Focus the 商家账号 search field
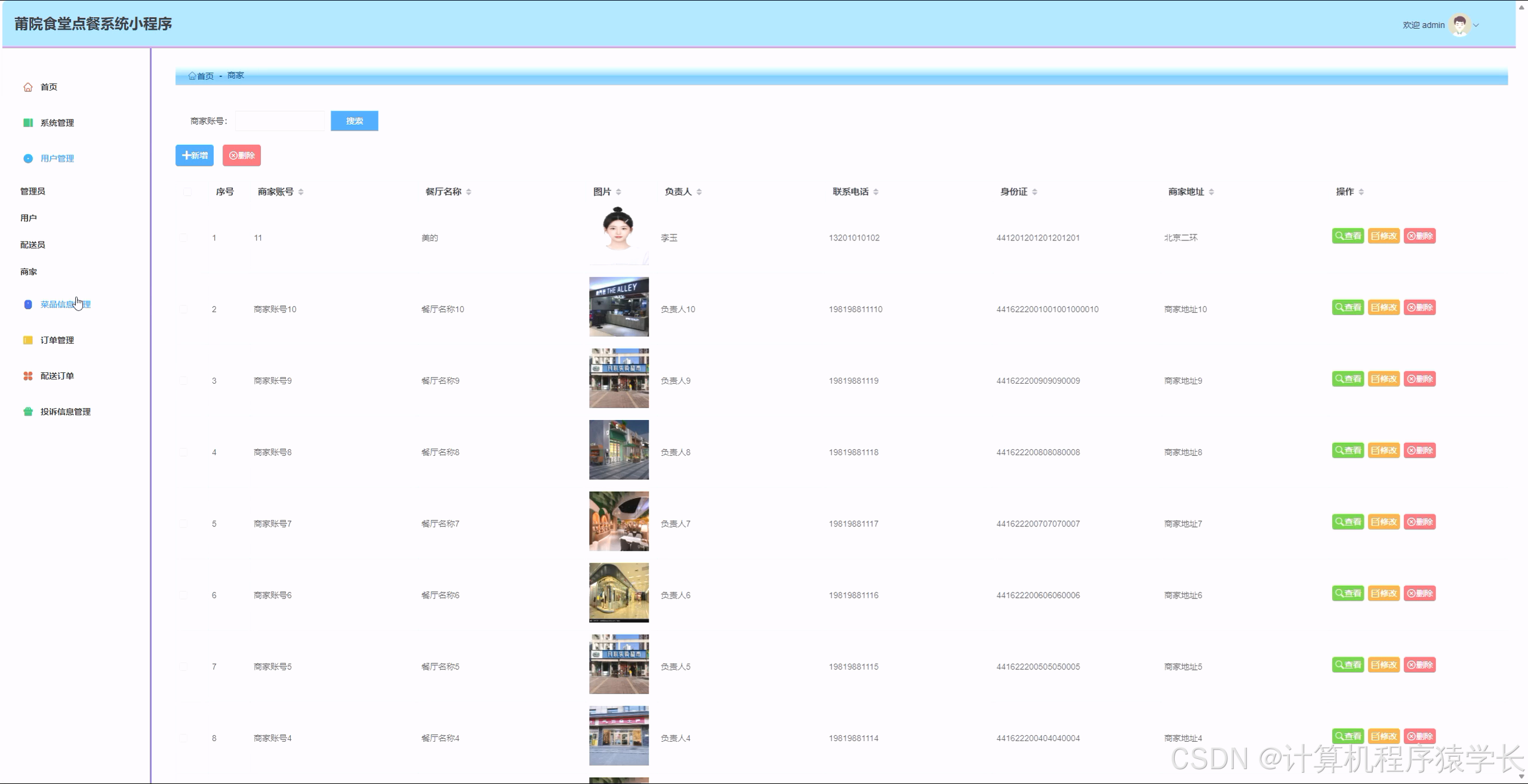 click(x=279, y=121)
